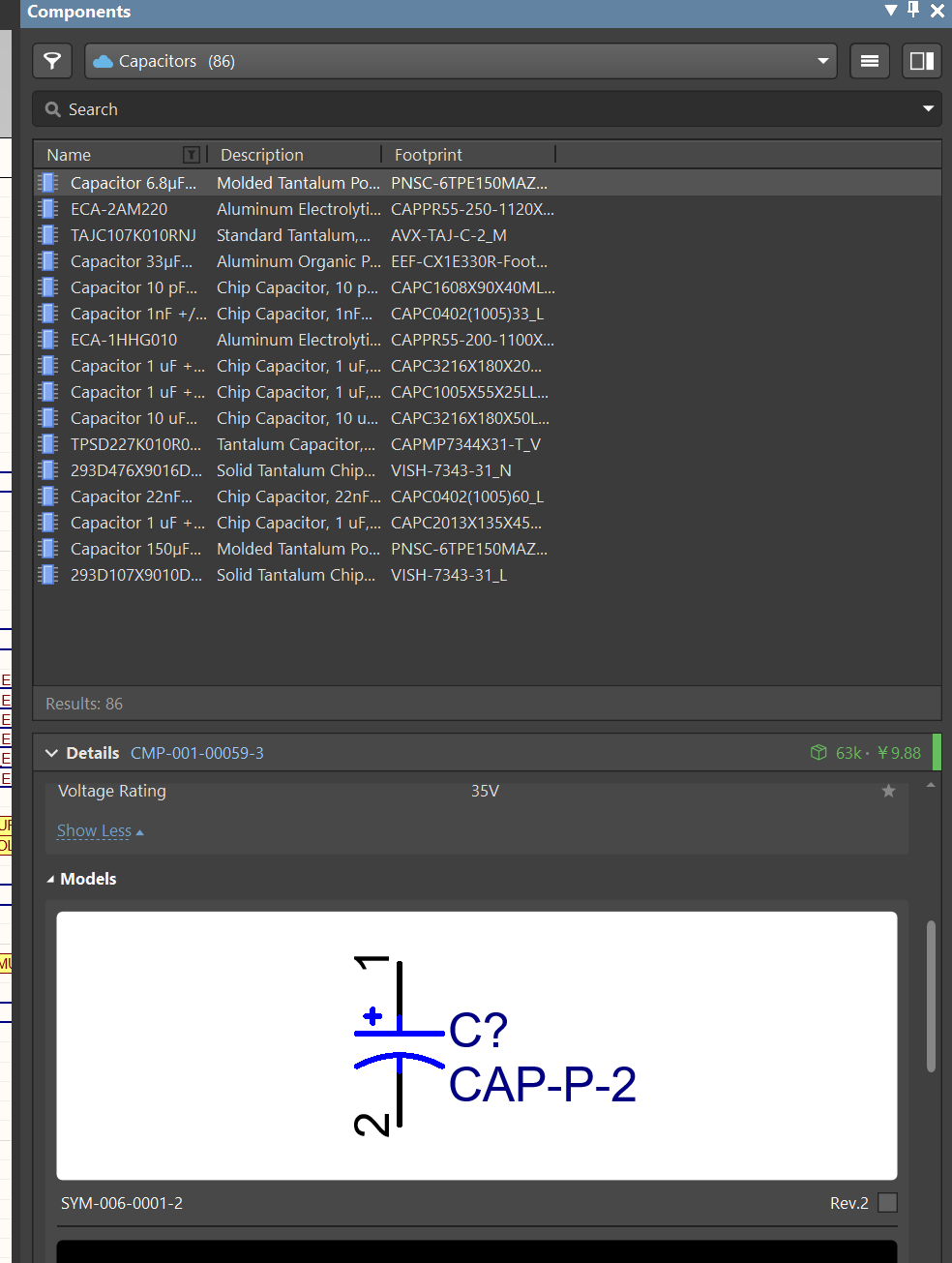Click the Voltage Rating value 35V
The image size is (952, 1263).
coord(485,792)
